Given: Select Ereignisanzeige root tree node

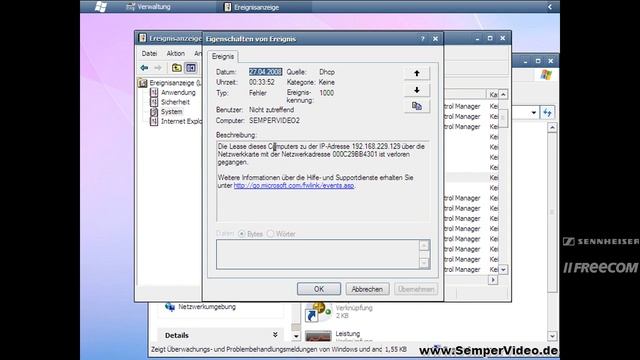Looking at the screenshot, I should click(175, 83).
